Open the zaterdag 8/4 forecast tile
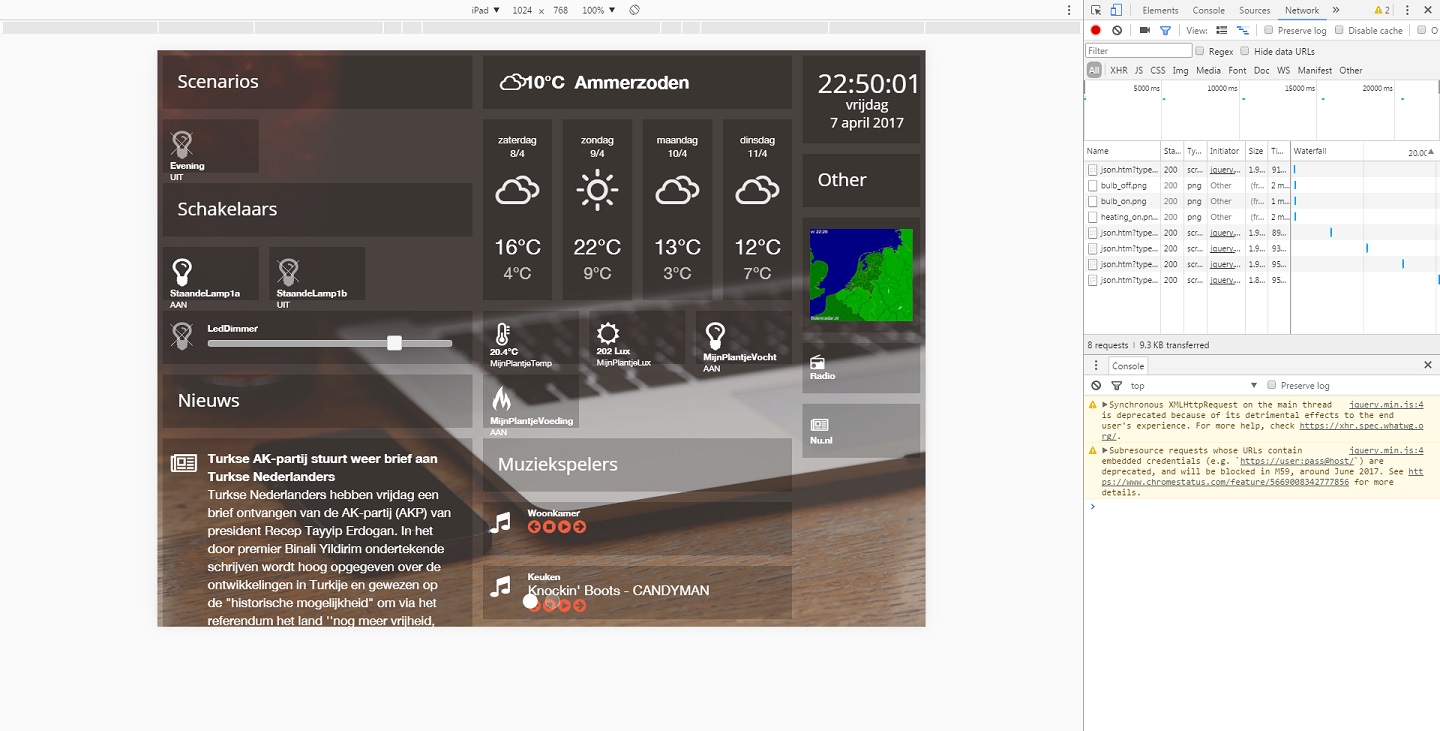The image size is (1440, 731). pyautogui.click(x=517, y=210)
